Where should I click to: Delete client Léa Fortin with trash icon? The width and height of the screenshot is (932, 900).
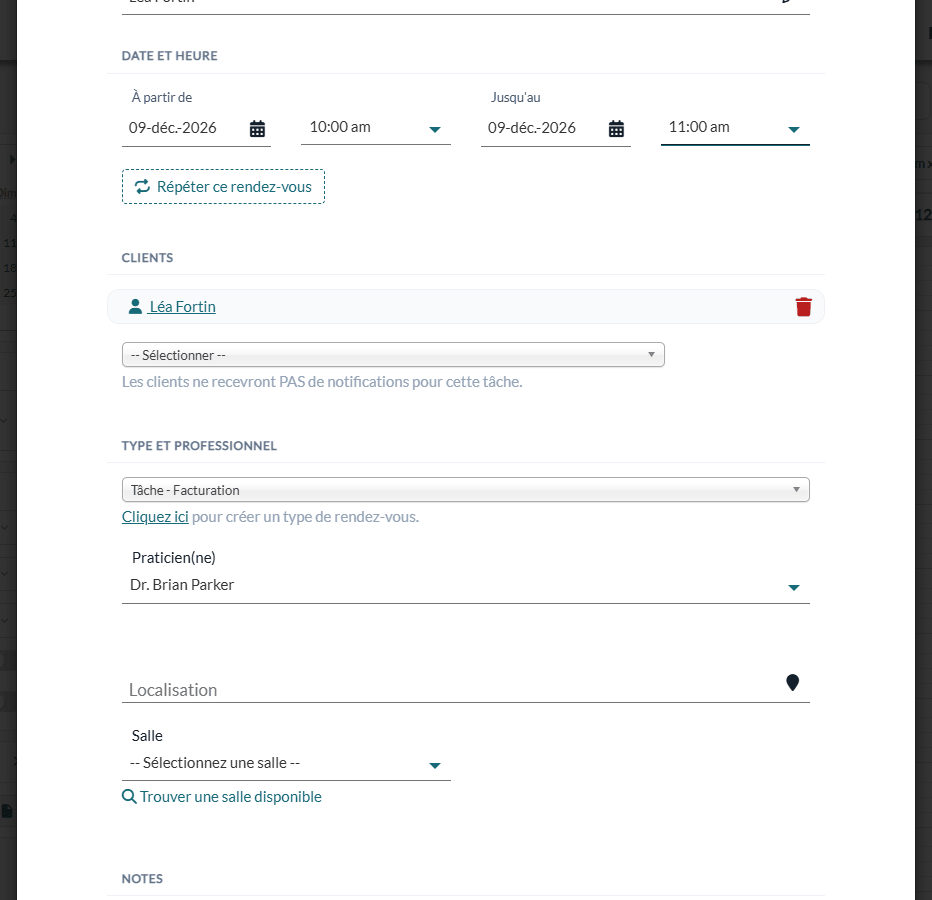tap(804, 307)
